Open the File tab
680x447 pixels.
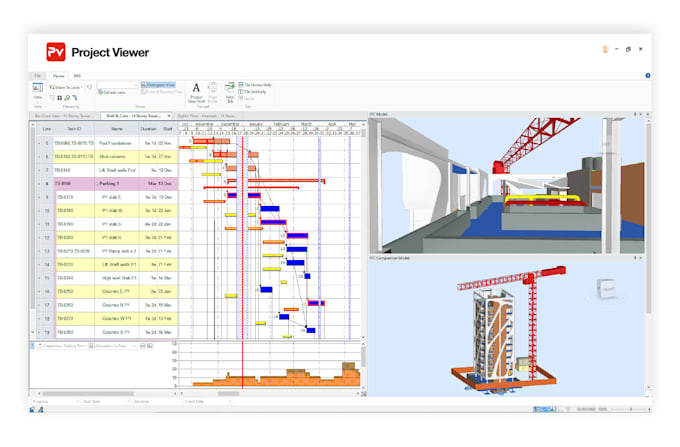point(38,76)
